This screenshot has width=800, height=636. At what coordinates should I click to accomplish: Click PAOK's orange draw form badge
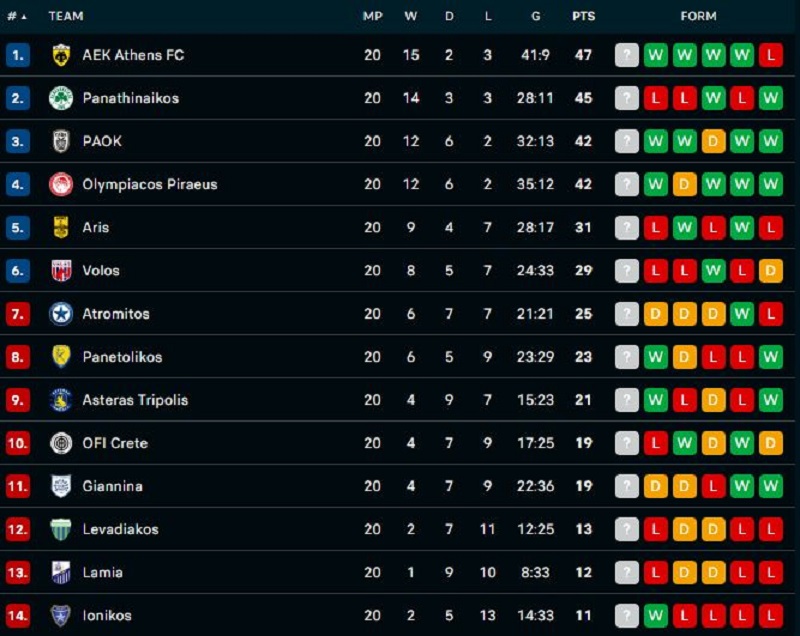[x=713, y=141]
